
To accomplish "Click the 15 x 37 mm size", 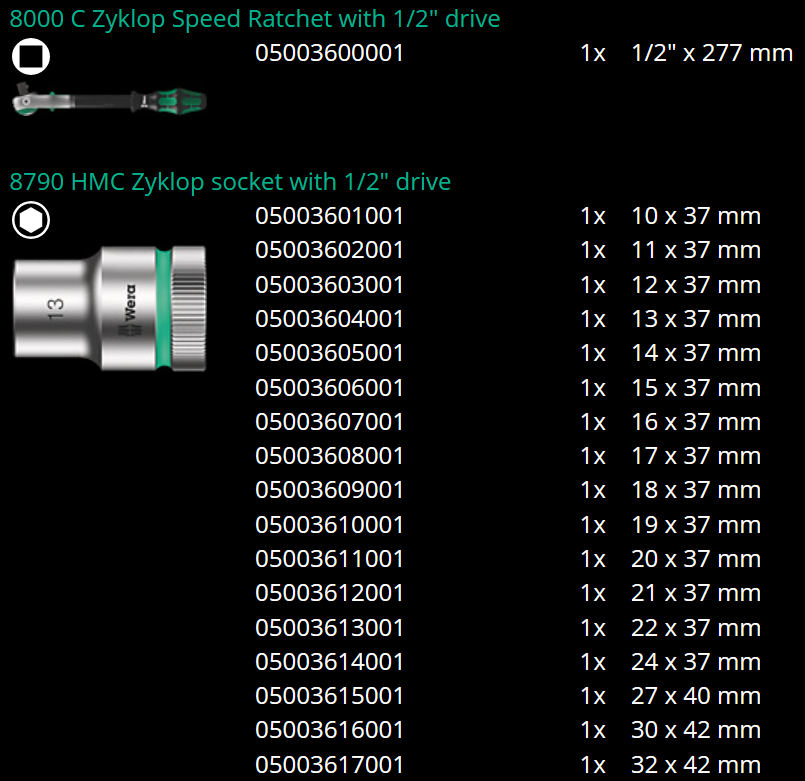I will 696,388.
